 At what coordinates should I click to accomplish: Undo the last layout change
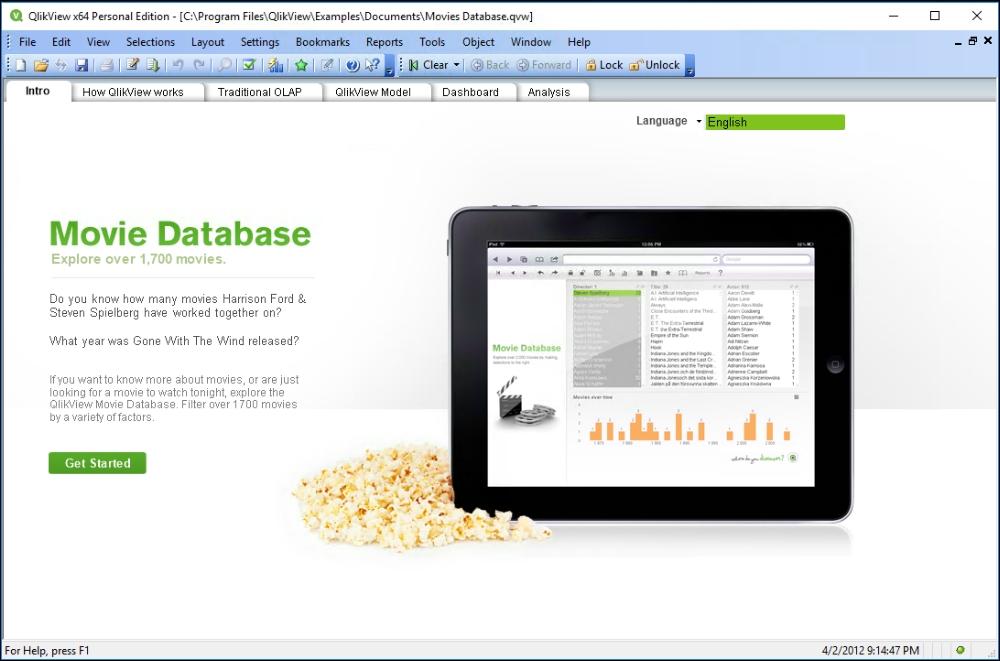[178, 65]
